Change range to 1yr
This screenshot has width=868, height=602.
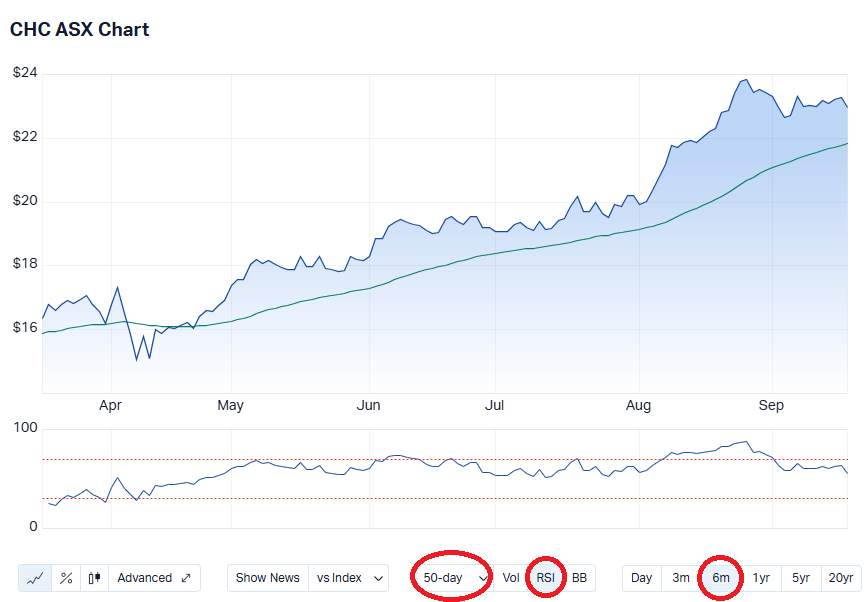coord(761,578)
